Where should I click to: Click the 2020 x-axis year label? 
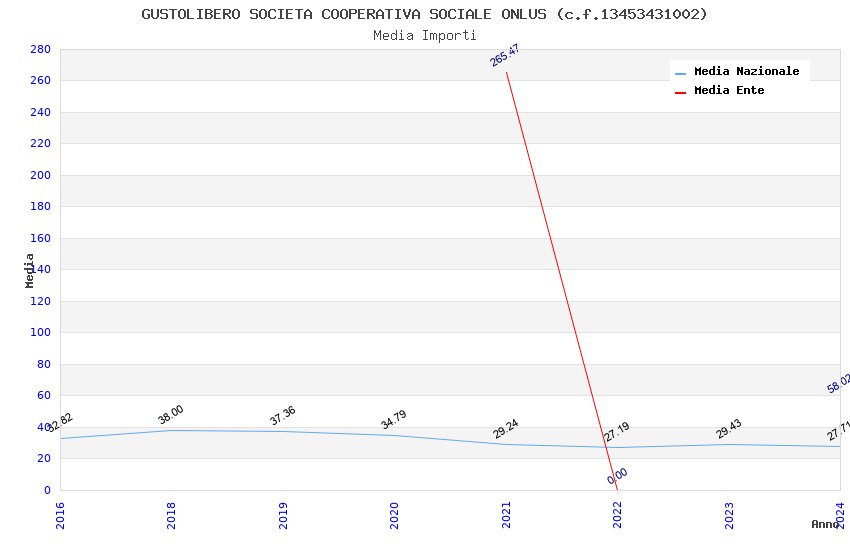coord(394,515)
